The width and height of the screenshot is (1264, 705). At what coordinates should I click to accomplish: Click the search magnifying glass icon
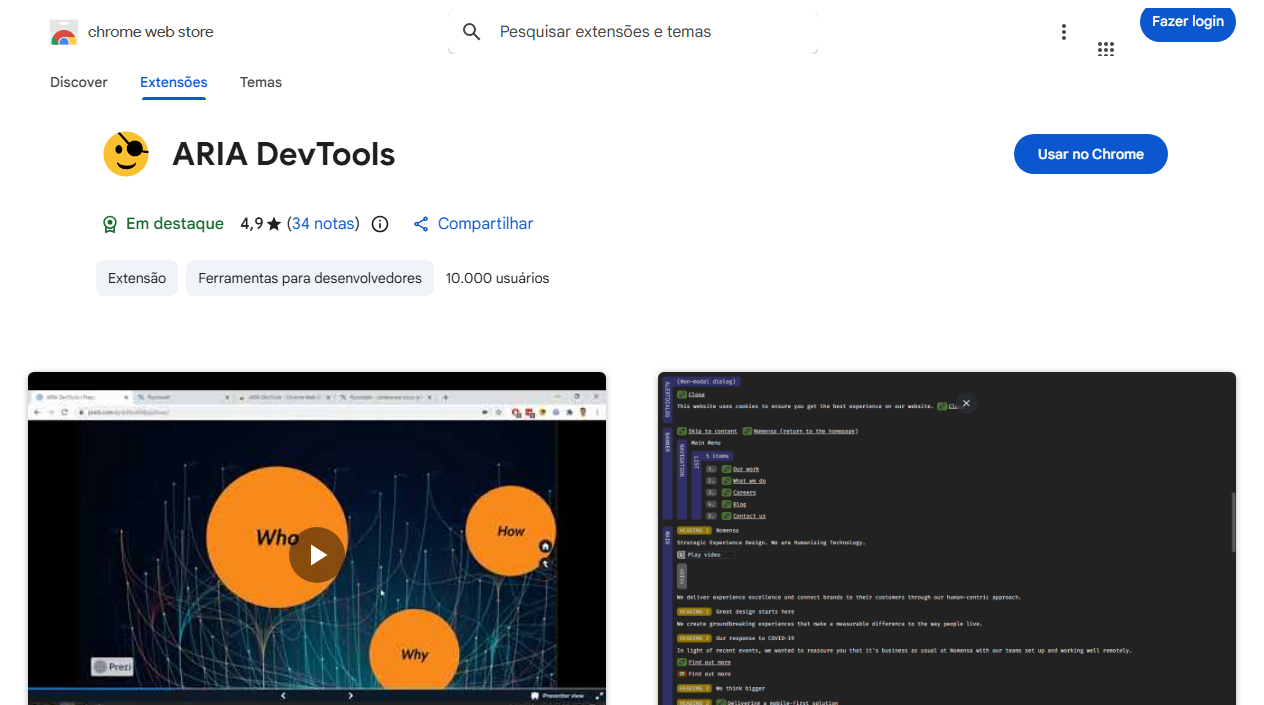[471, 31]
